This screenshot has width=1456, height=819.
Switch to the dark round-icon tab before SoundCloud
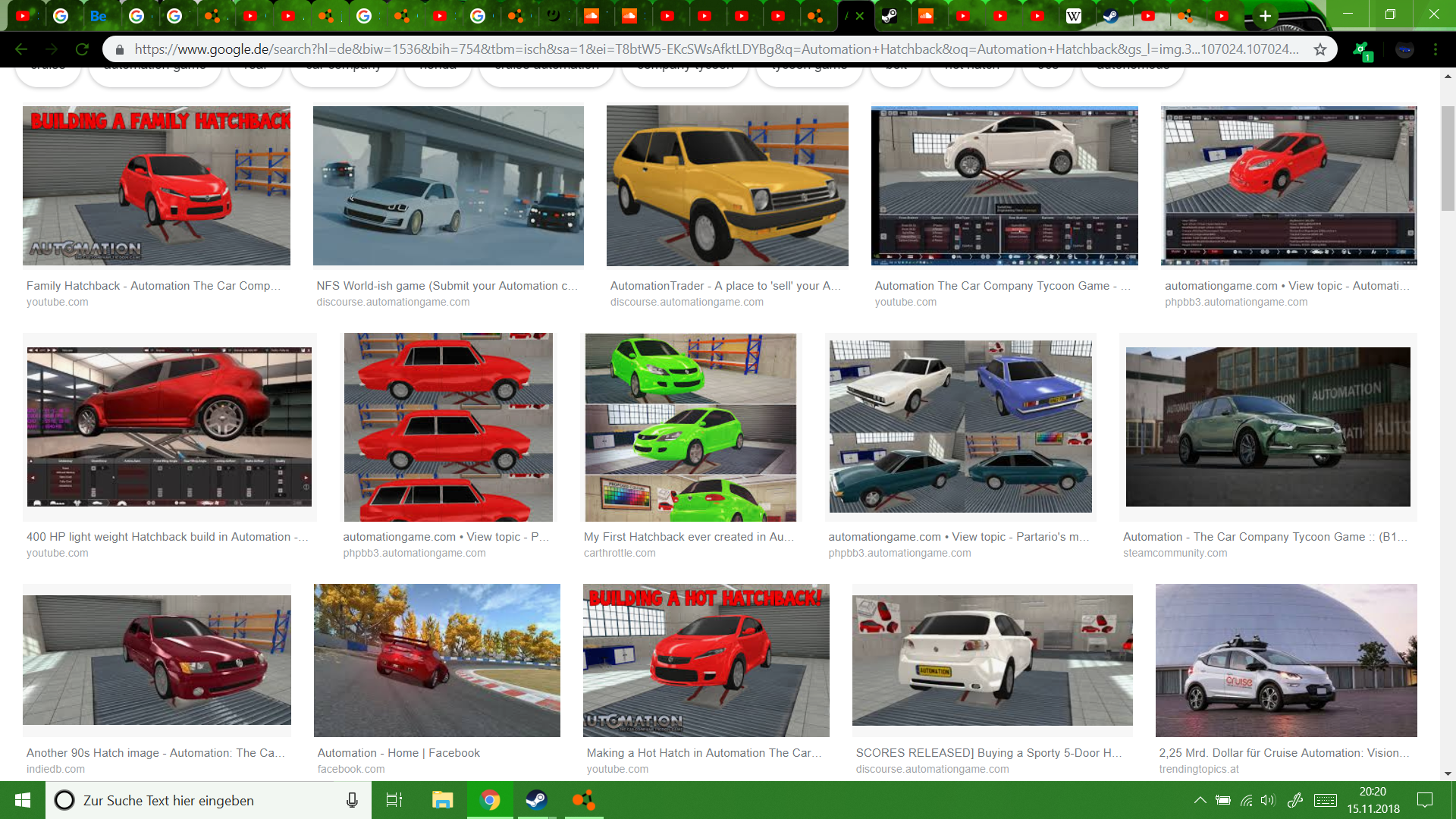pos(554,16)
